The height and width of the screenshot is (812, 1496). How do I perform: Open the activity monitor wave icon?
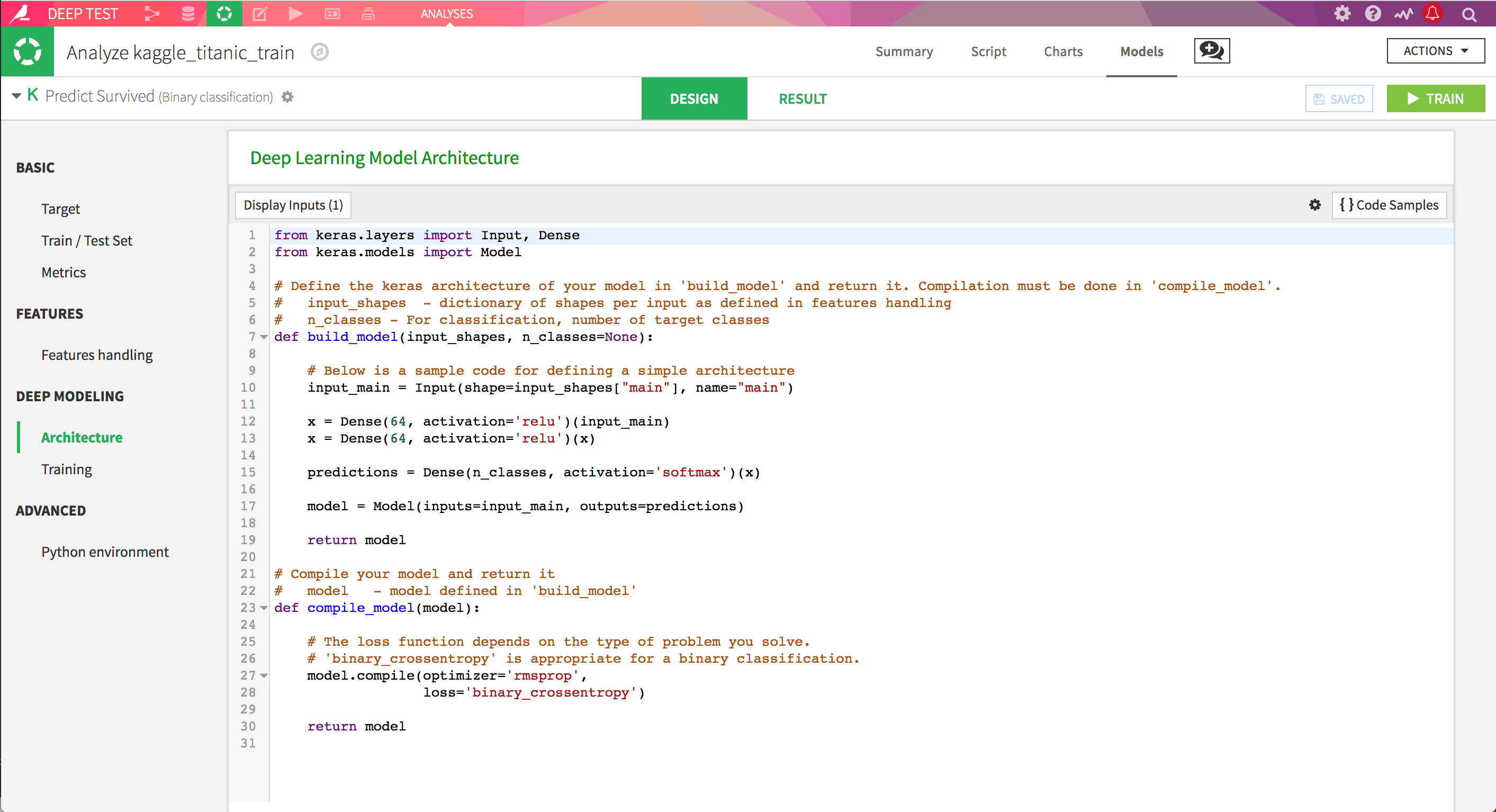(x=1403, y=13)
